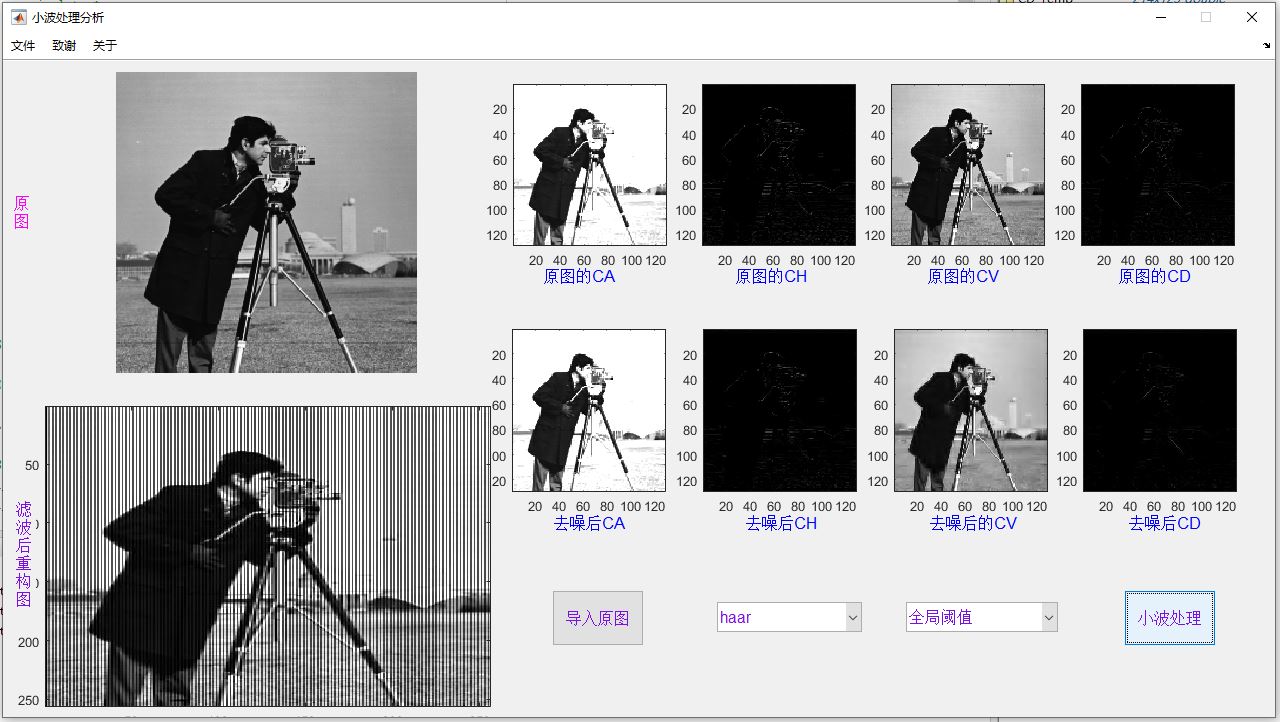This screenshot has height=722, width=1280.
Task: Click the 原图 side label
Action: point(22,212)
